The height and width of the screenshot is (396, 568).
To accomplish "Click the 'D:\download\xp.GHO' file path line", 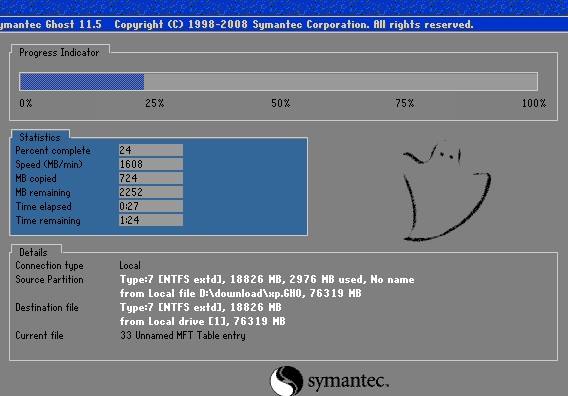I will (x=241, y=293).
